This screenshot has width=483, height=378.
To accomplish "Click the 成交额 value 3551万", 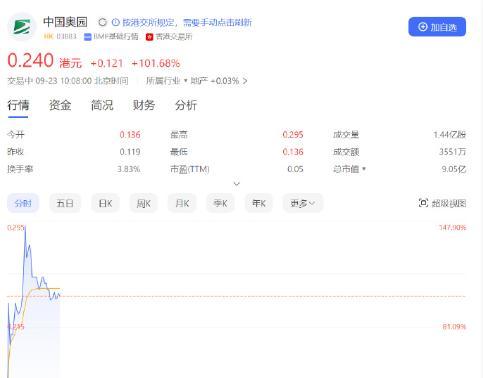I will (452, 152).
